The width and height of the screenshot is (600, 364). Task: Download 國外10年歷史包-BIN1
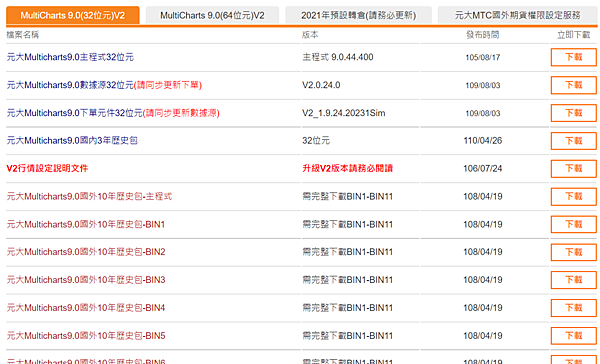click(x=574, y=224)
